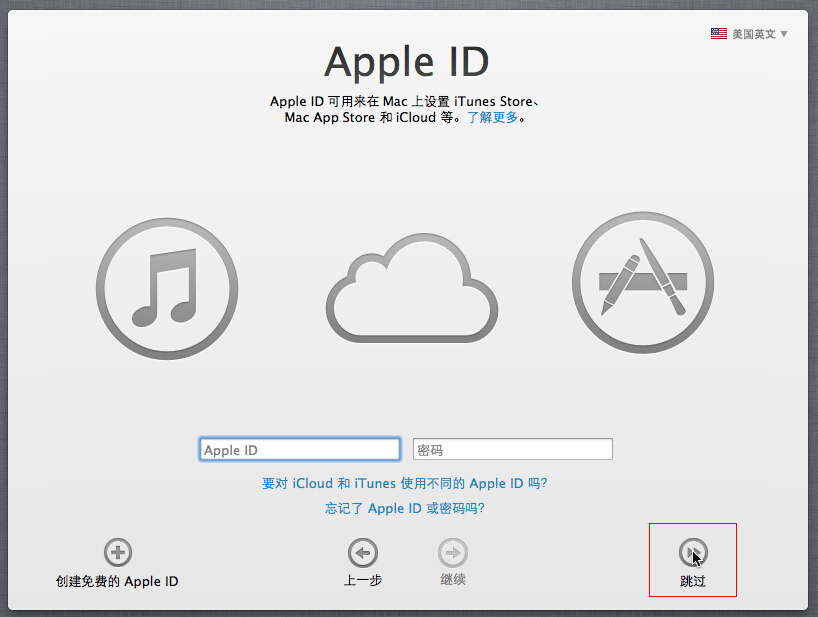The width and height of the screenshot is (818, 617).
Task: Click 忘记了 Apple ID 或密码吗 link
Action: click(x=405, y=509)
